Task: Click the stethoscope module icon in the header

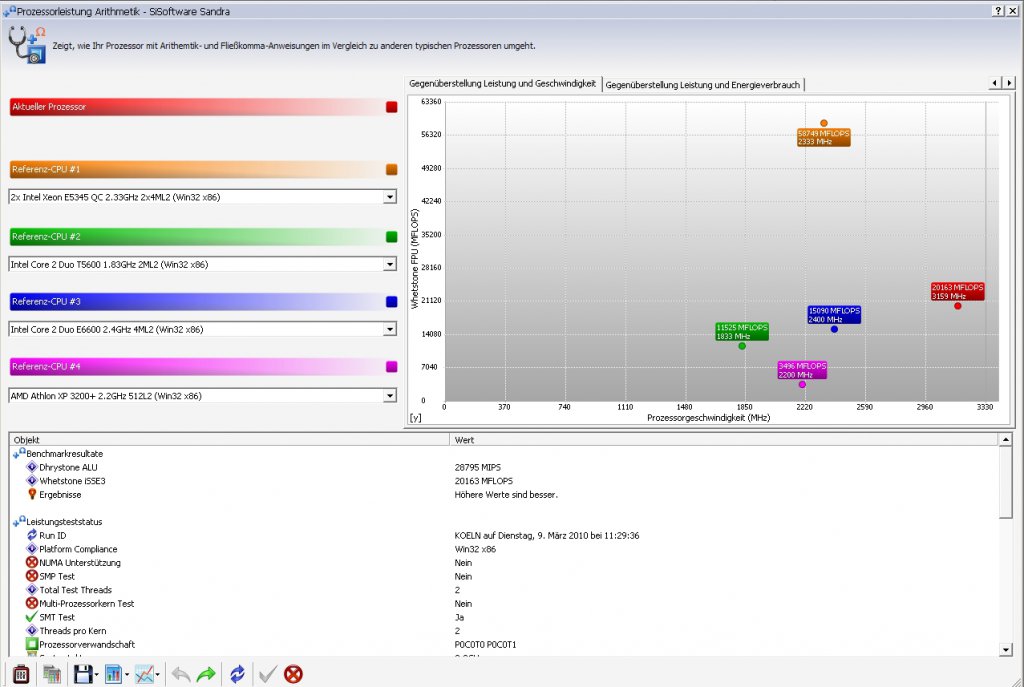Action: coord(27,44)
